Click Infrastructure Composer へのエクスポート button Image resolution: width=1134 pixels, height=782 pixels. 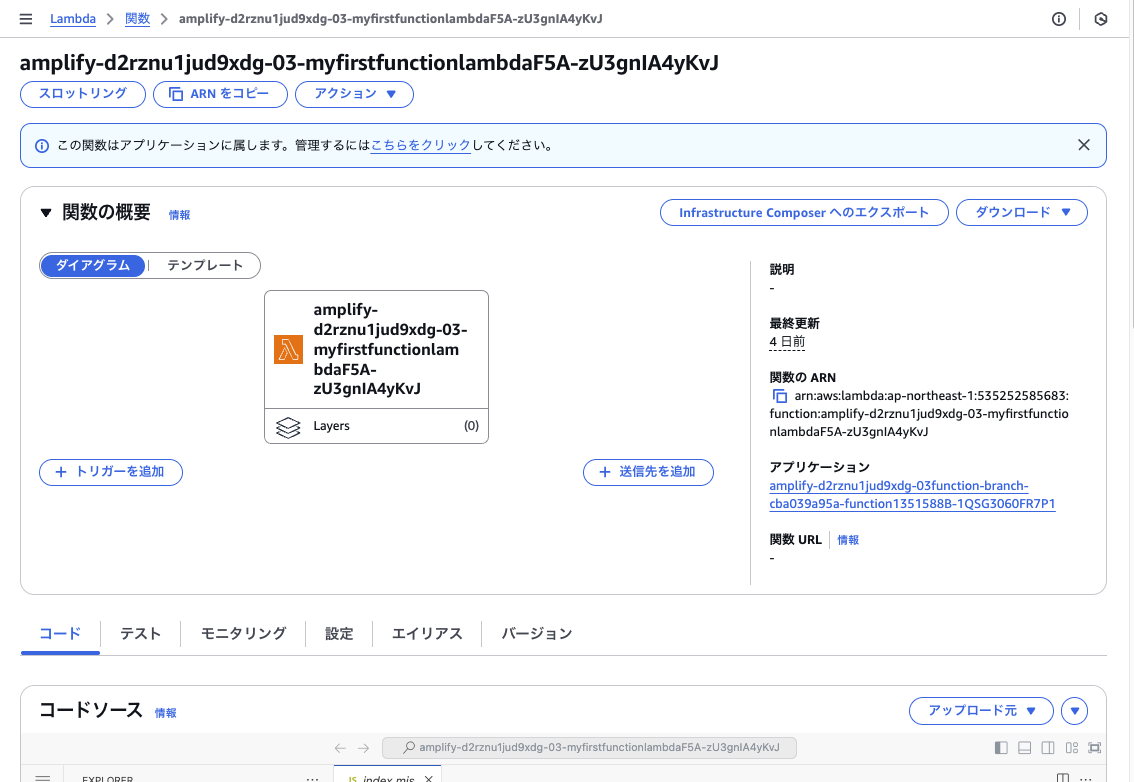click(803, 213)
